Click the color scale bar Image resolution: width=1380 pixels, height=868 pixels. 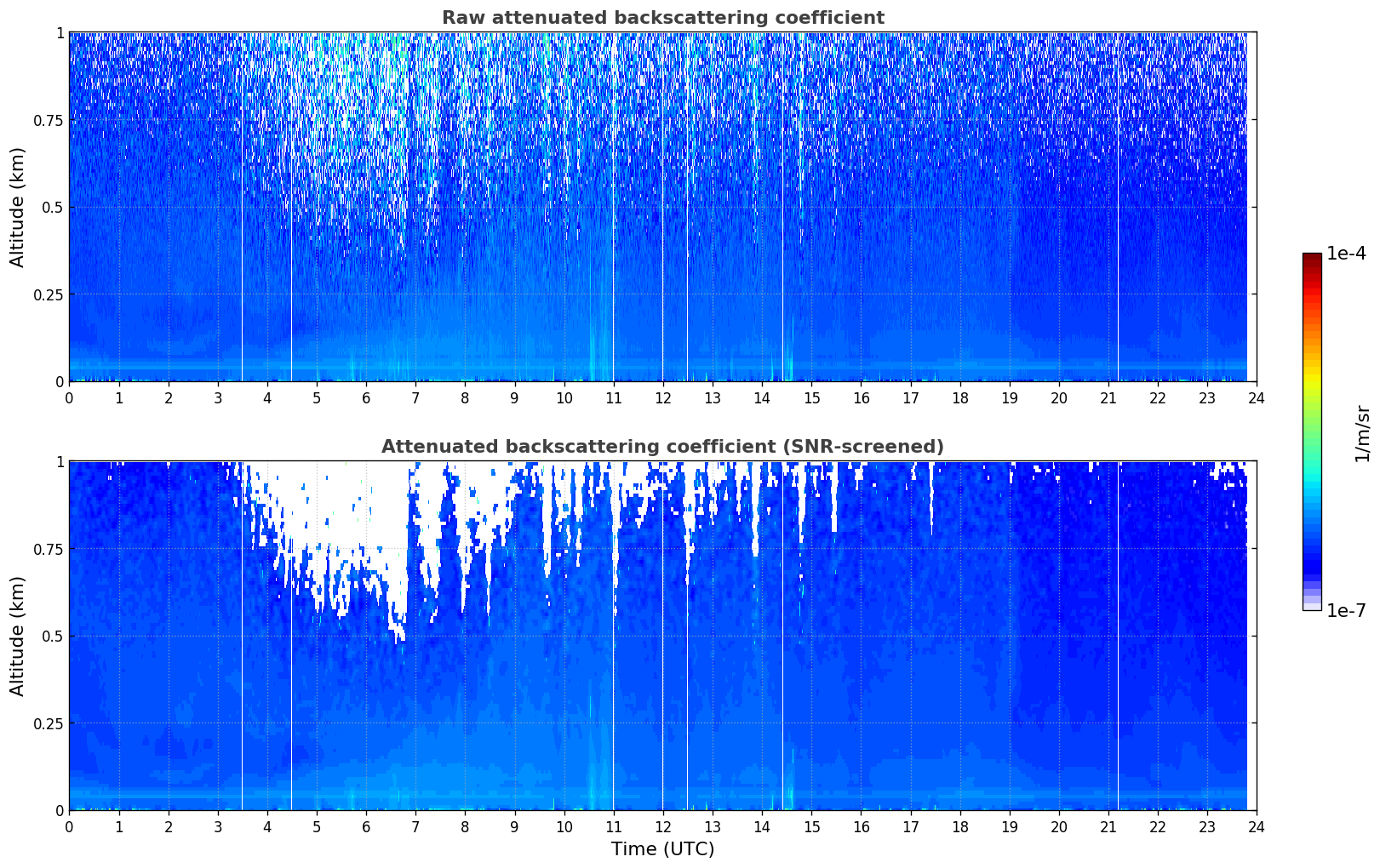[1312, 431]
